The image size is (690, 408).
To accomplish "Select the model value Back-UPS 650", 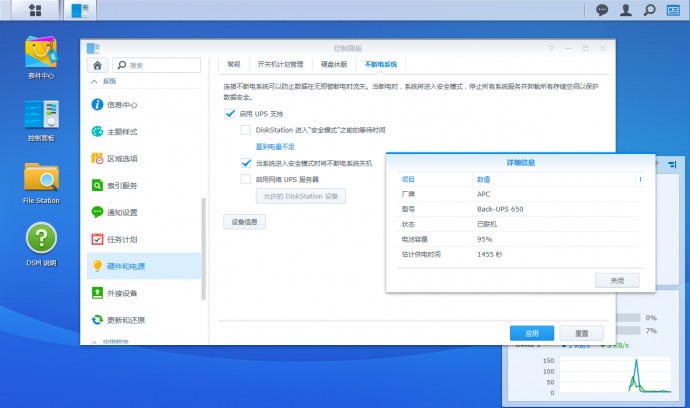I will pyautogui.click(x=500, y=209).
